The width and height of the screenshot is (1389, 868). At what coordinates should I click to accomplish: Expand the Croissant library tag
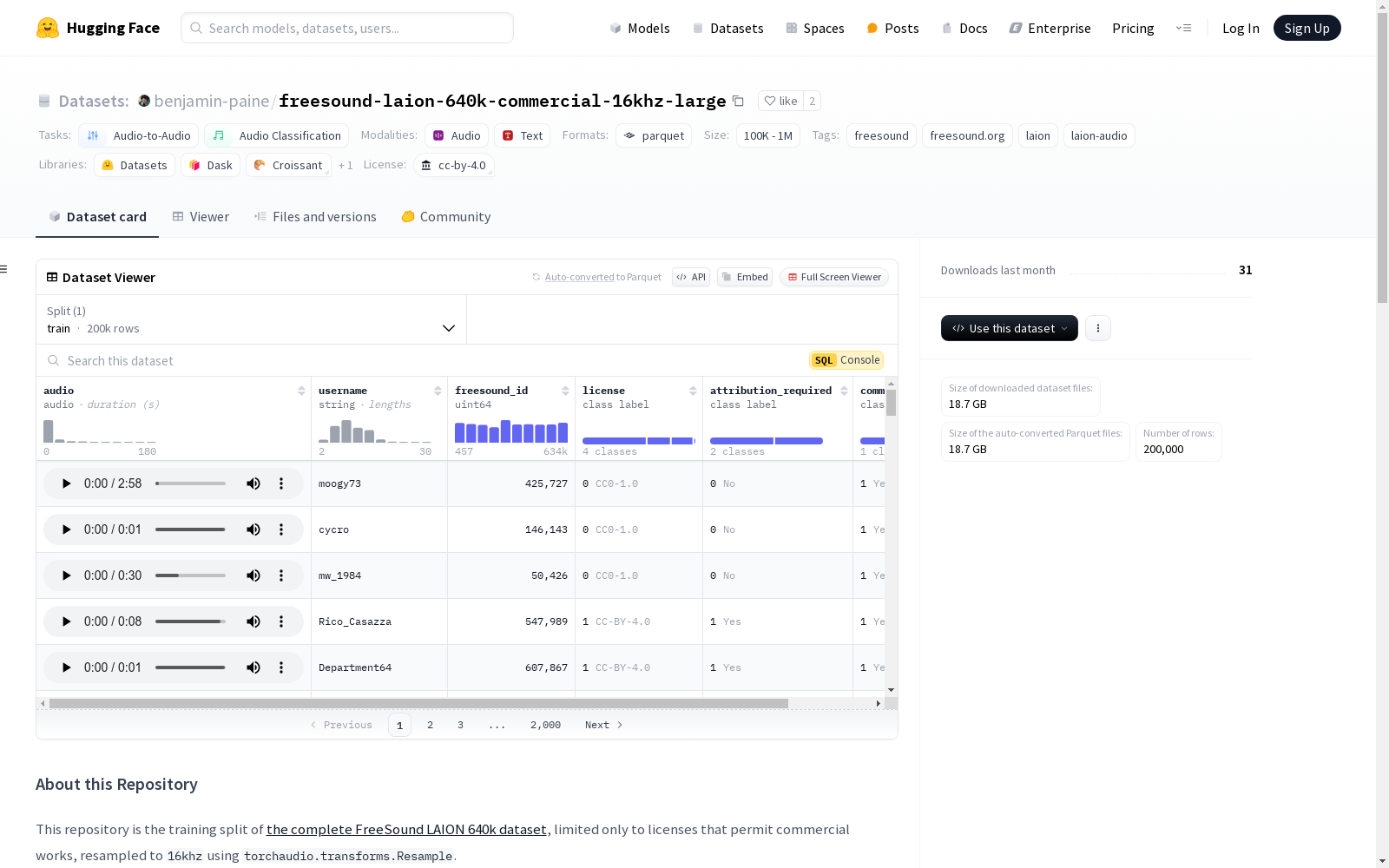(288, 165)
